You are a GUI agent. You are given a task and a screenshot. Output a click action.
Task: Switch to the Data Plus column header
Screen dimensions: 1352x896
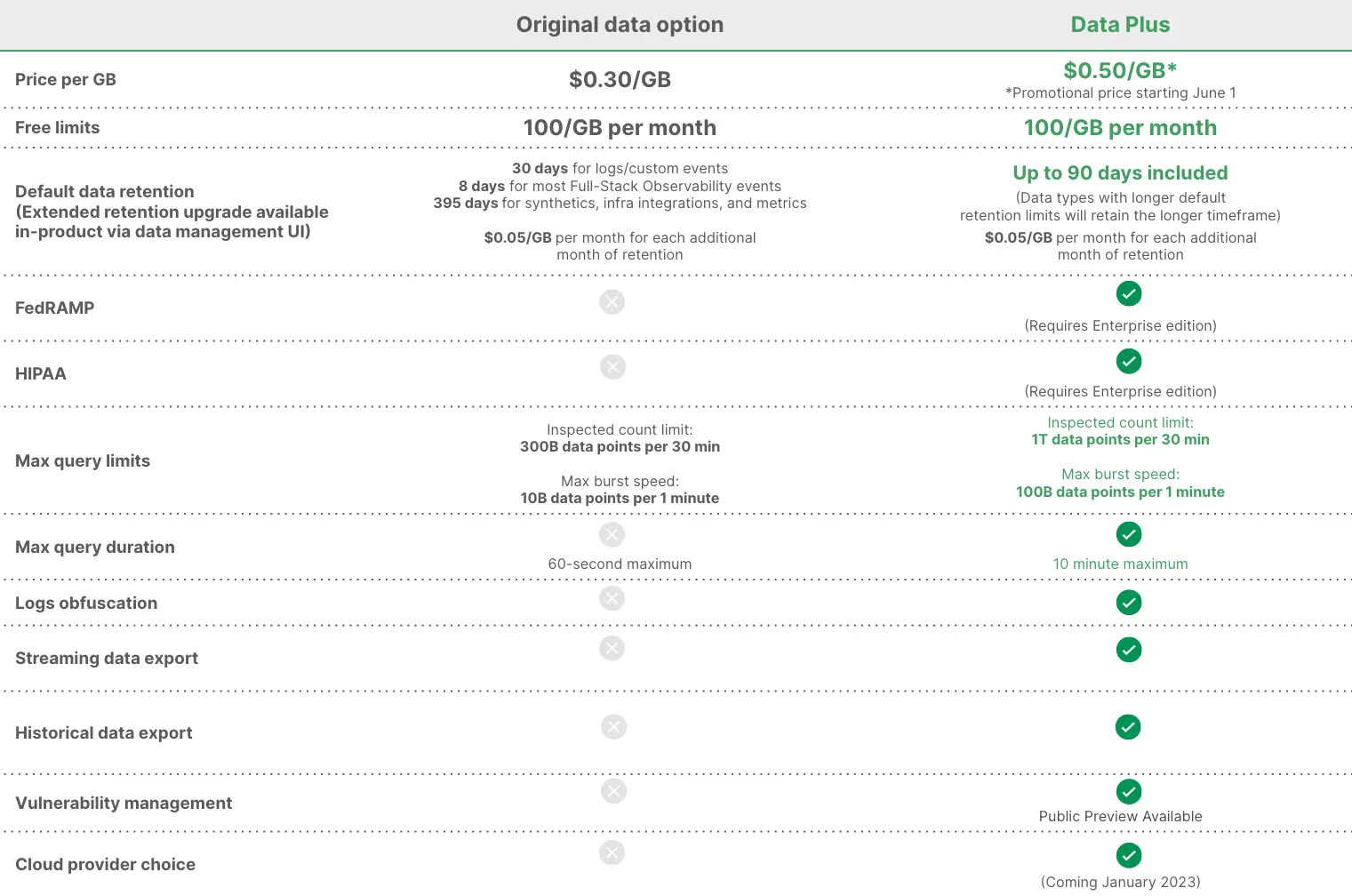[1120, 24]
